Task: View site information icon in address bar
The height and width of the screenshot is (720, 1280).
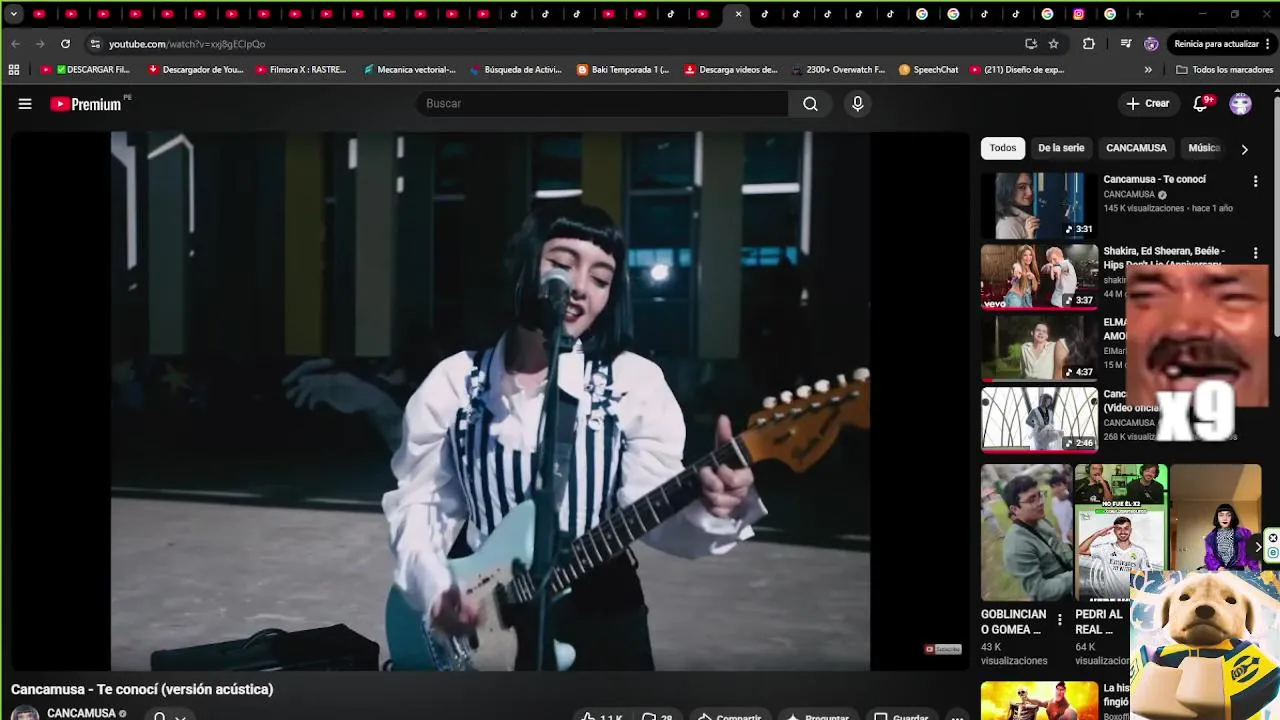Action: (x=95, y=44)
